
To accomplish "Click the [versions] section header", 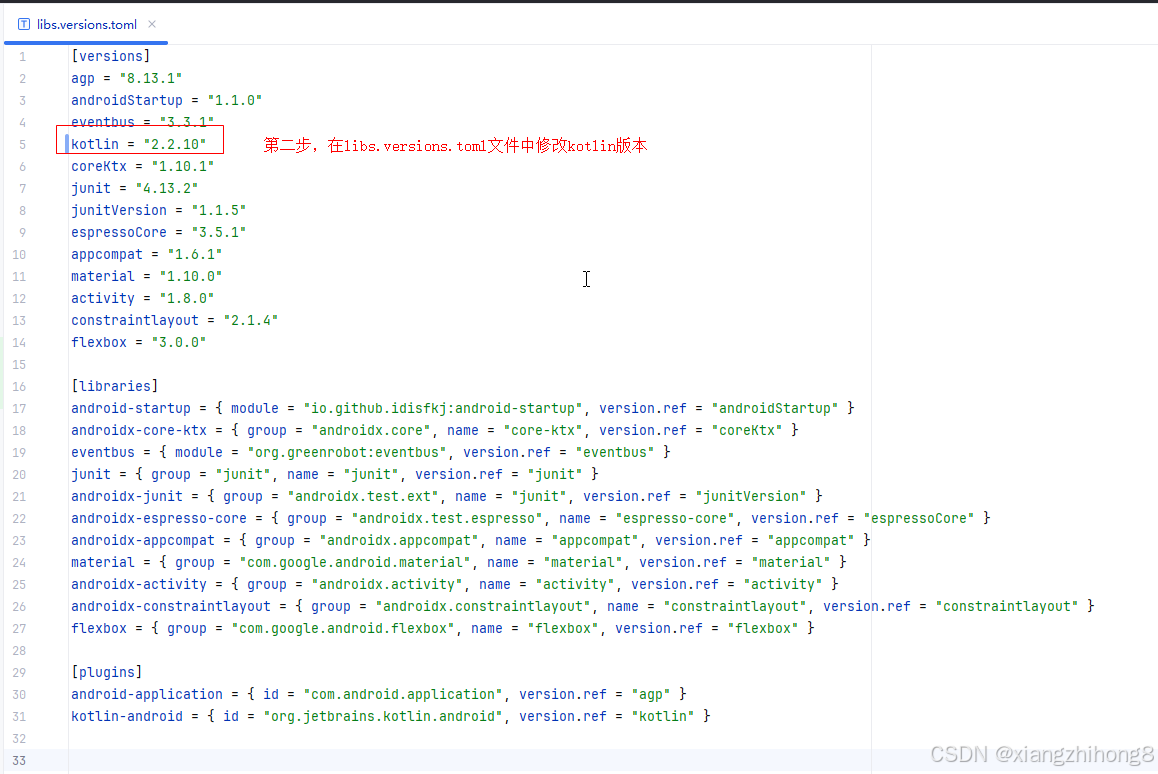I will [111, 56].
